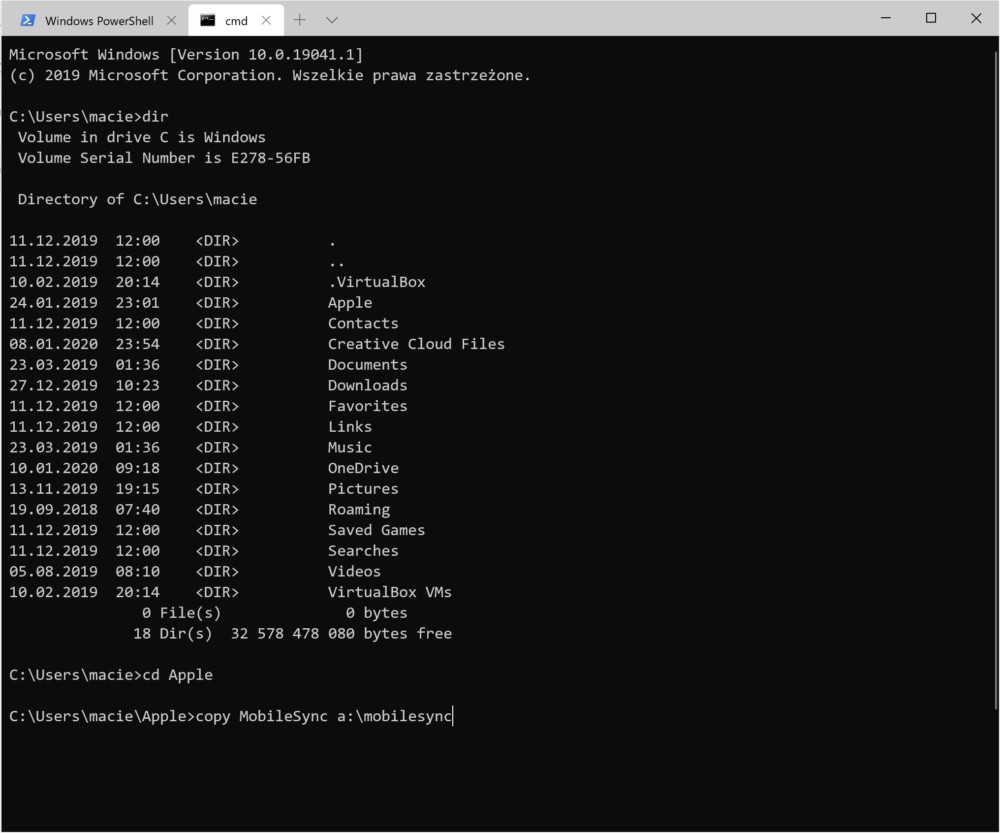Image resolution: width=1000 pixels, height=833 pixels.
Task: Click the date "19.09.2018" in Roaming row
Action: 54,510
